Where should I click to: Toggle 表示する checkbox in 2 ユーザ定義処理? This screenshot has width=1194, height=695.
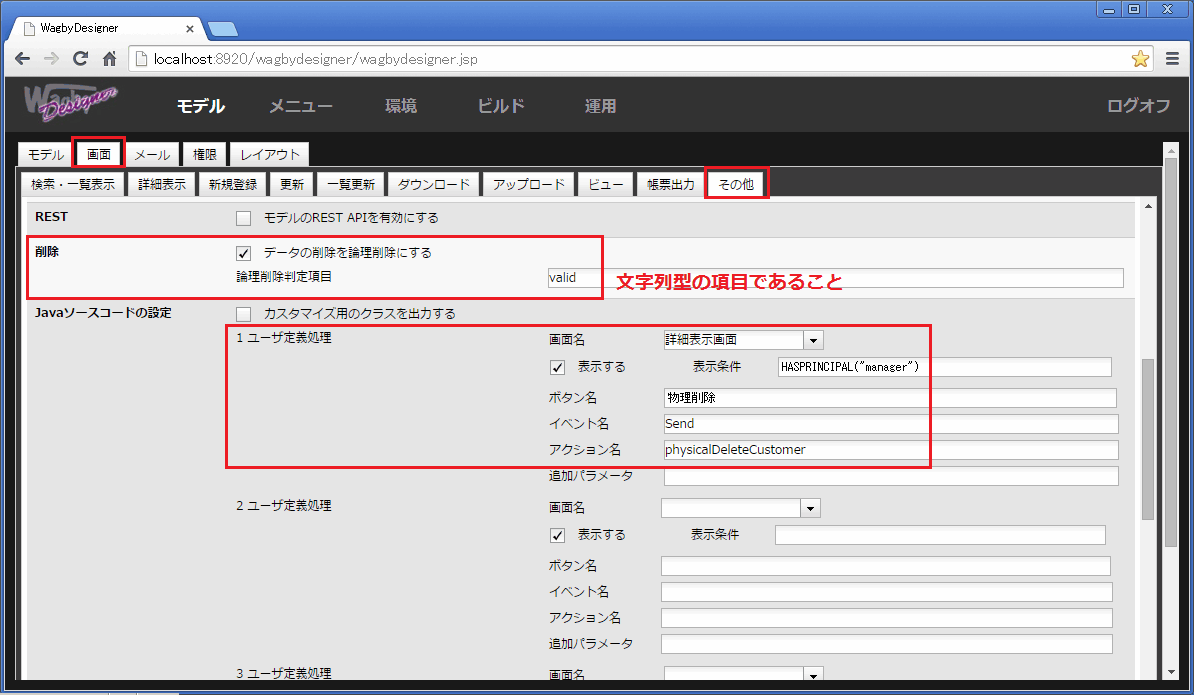pos(557,535)
